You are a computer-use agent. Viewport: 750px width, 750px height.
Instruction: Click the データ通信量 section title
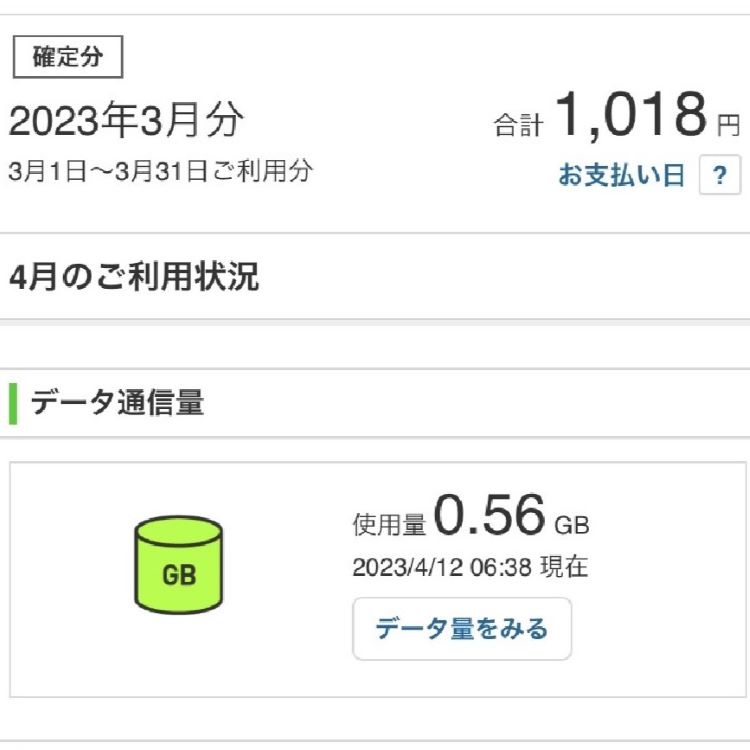(x=118, y=403)
